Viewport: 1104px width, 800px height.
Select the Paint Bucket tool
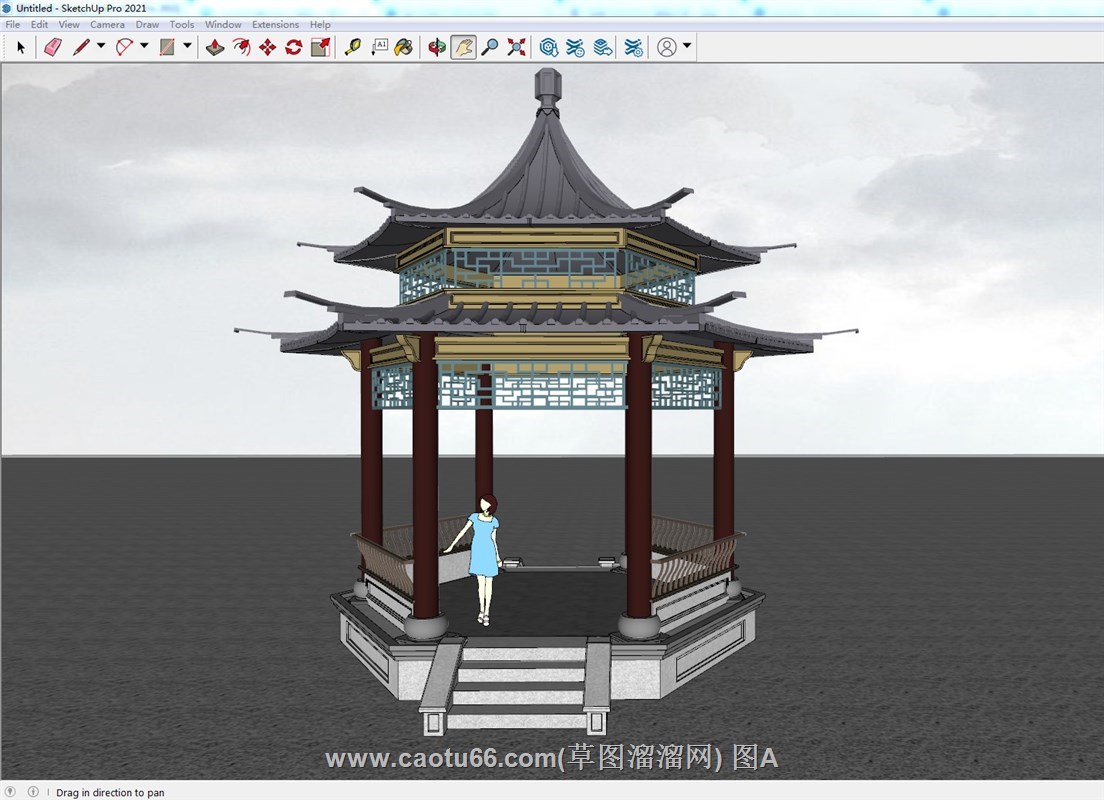[x=403, y=47]
